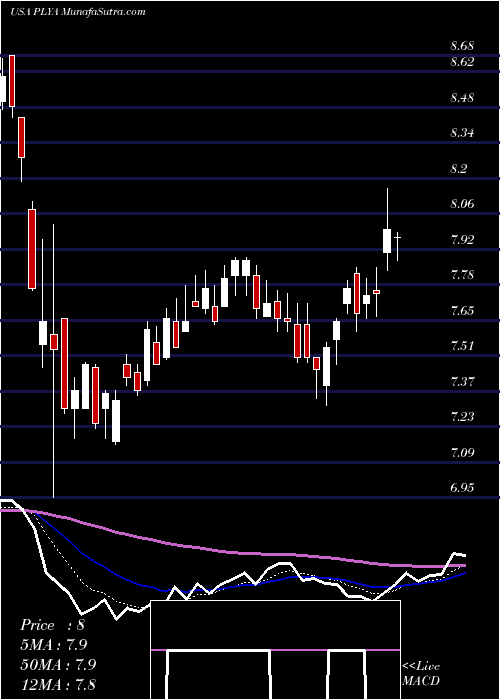Click the '50MA : 7.9' readout
Image resolution: width=500 pixels, height=700 pixels.
[57, 665]
